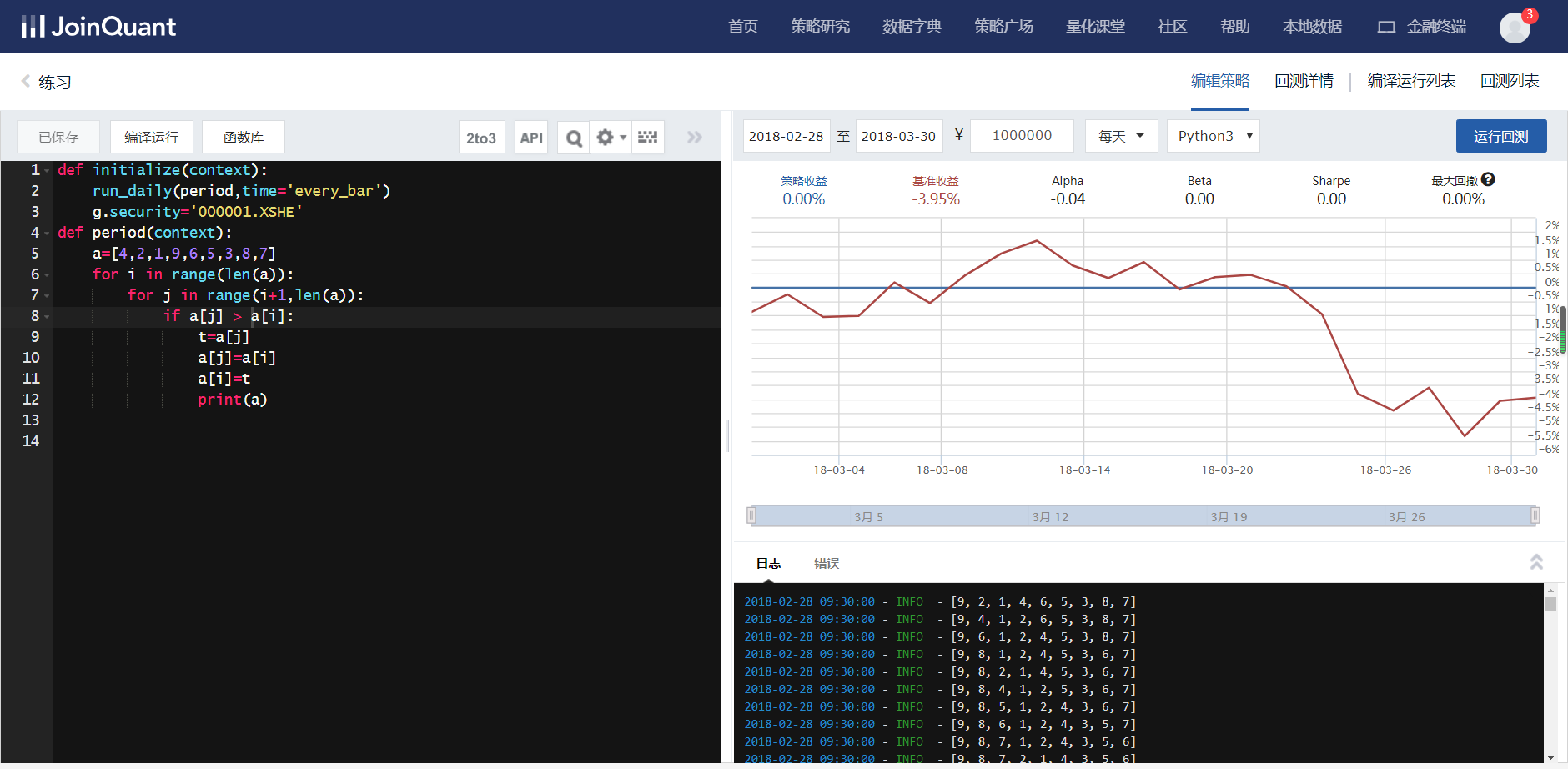Image resolution: width=1568 pixels, height=769 pixels.
Task: Collapse the for loop at line 6
Action: point(48,275)
